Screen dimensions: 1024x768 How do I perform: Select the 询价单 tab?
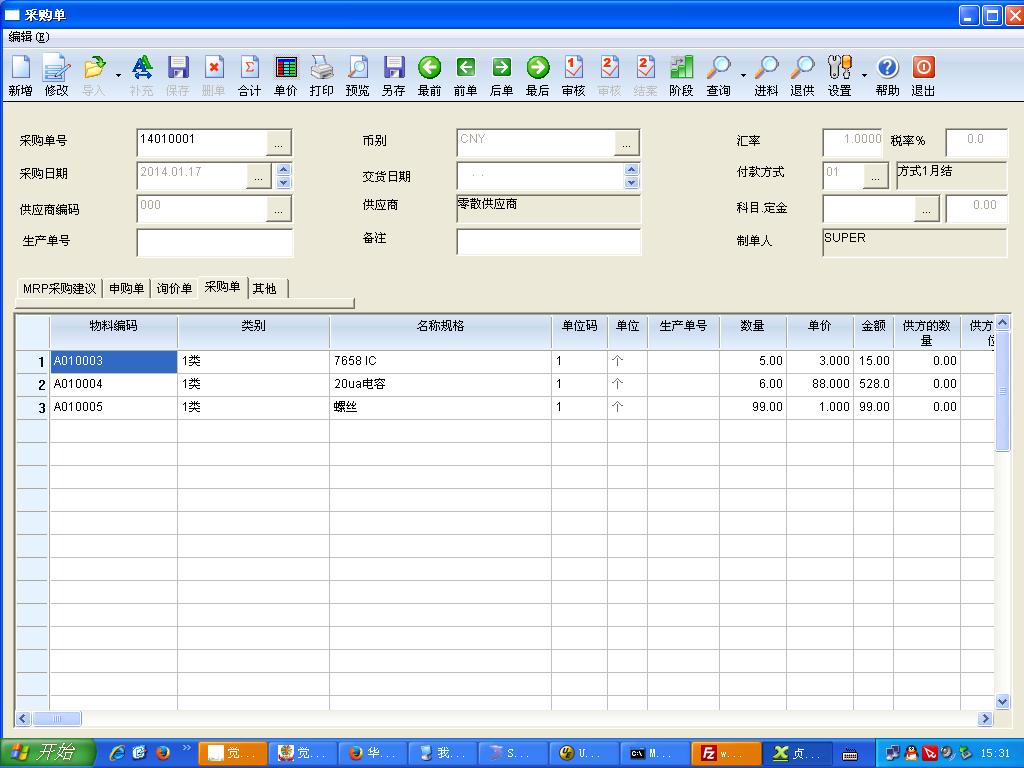[x=174, y=288]
